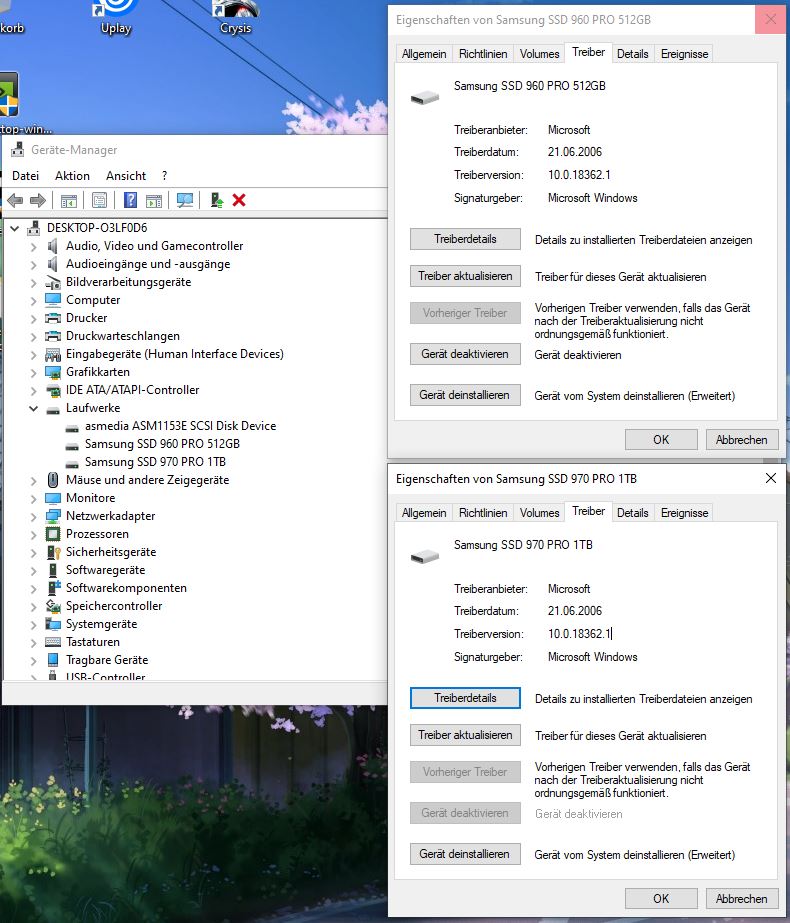The image size is (790, 923).
Task: Open Richtlinien tab in 970 PRO properties
Action: click(x=483, y=513)
